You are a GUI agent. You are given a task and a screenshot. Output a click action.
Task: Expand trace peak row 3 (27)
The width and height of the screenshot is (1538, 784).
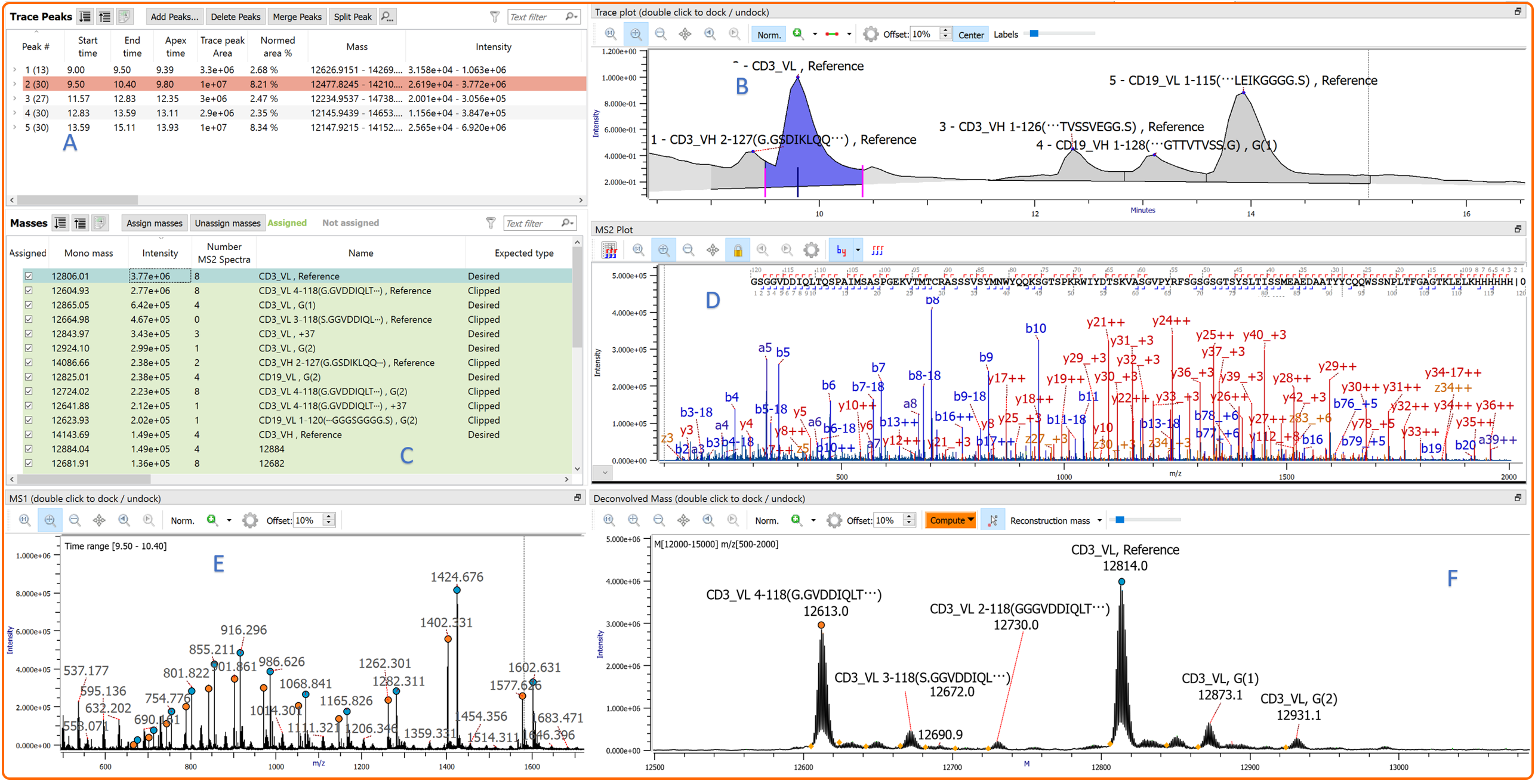[x=15, y=98]
